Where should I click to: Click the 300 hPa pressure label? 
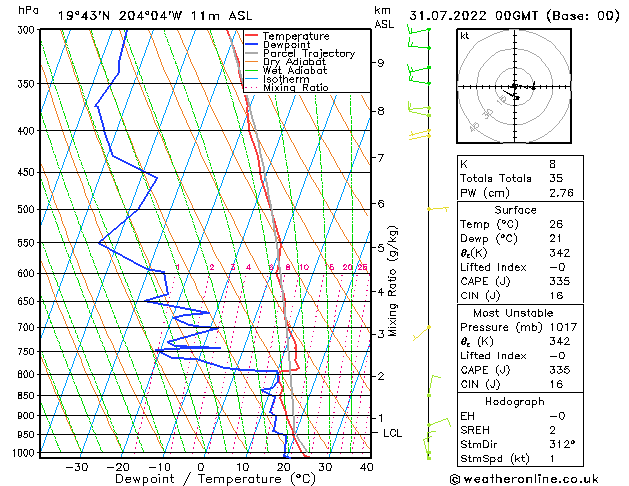coord(28,30)
